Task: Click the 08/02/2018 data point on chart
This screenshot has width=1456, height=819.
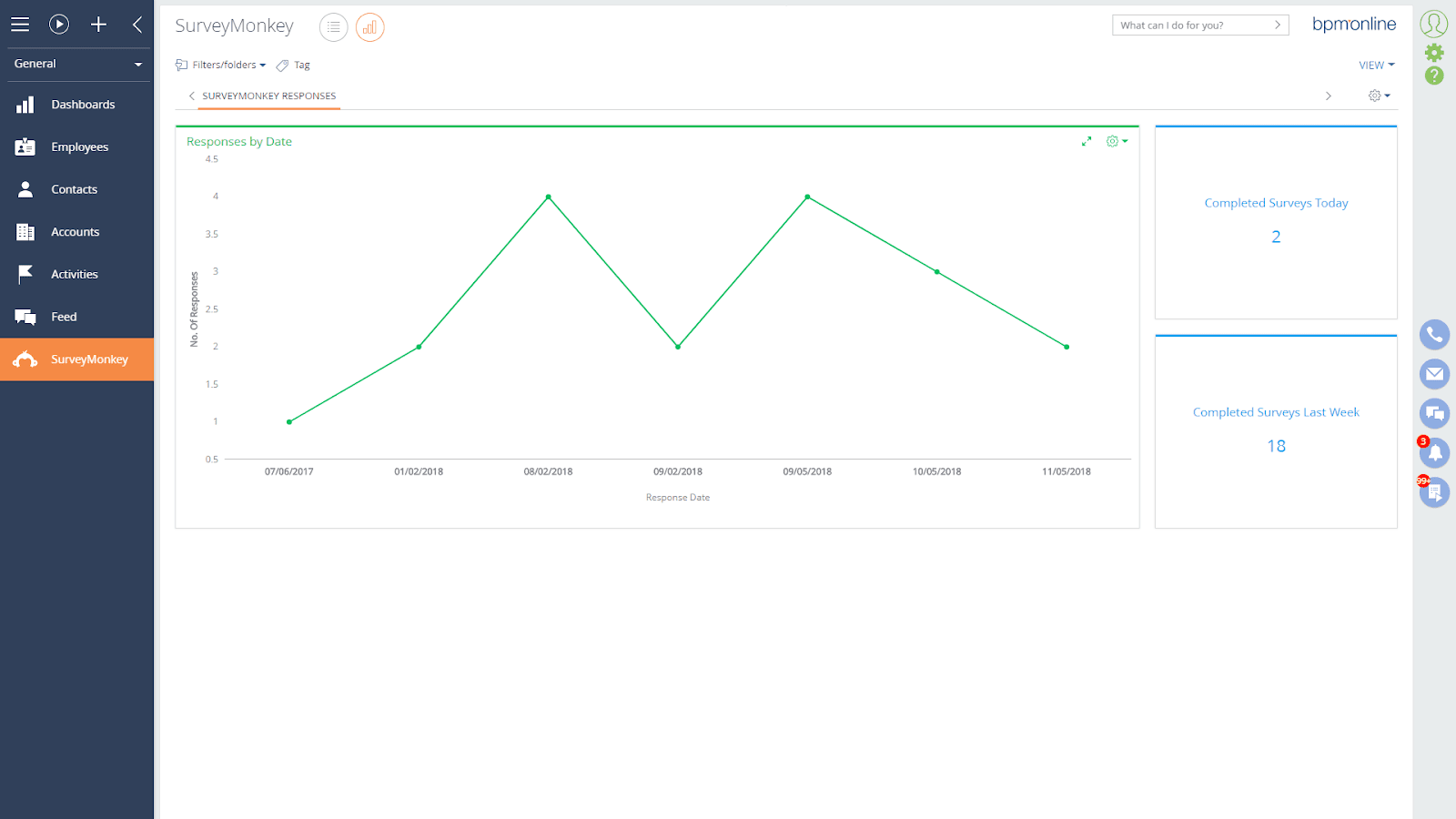Action: point(548,197)
